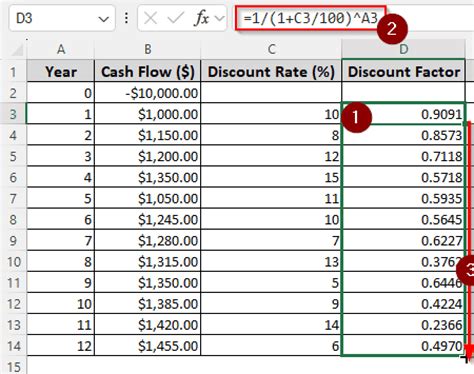Select discount rate cell with value 15
Image resolution: width=474 pixels, height=374 pixels.
(x=271, y=177)
